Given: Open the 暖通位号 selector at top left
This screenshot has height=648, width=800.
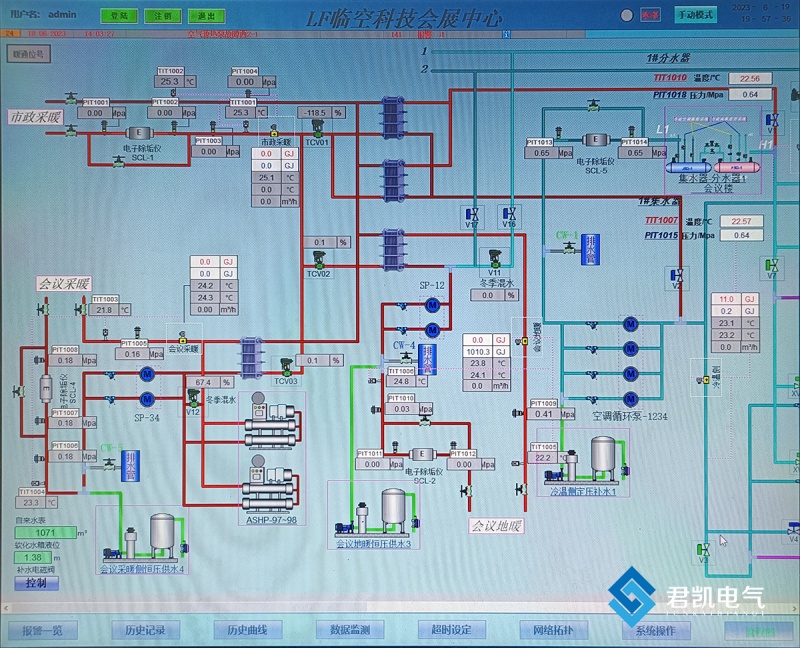Looking at the screenshot, I should click(29, 53).
